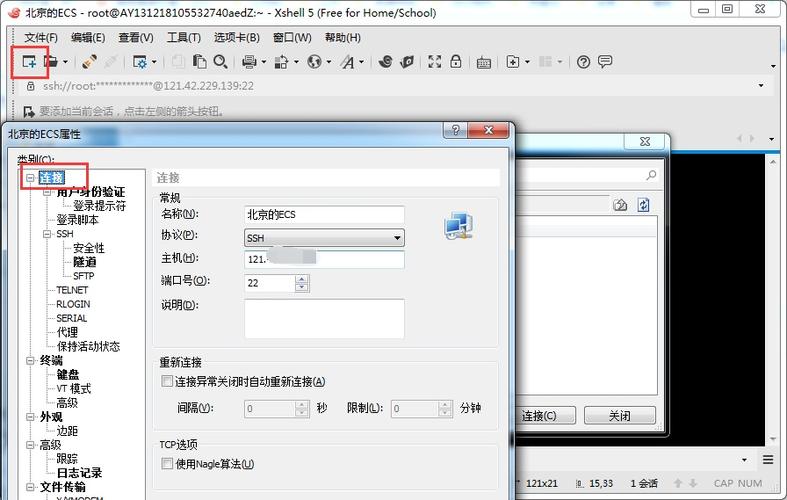The image size is (787, 500).
Task: Collapse the 终端 tree node
Action: tap(30, 360)
